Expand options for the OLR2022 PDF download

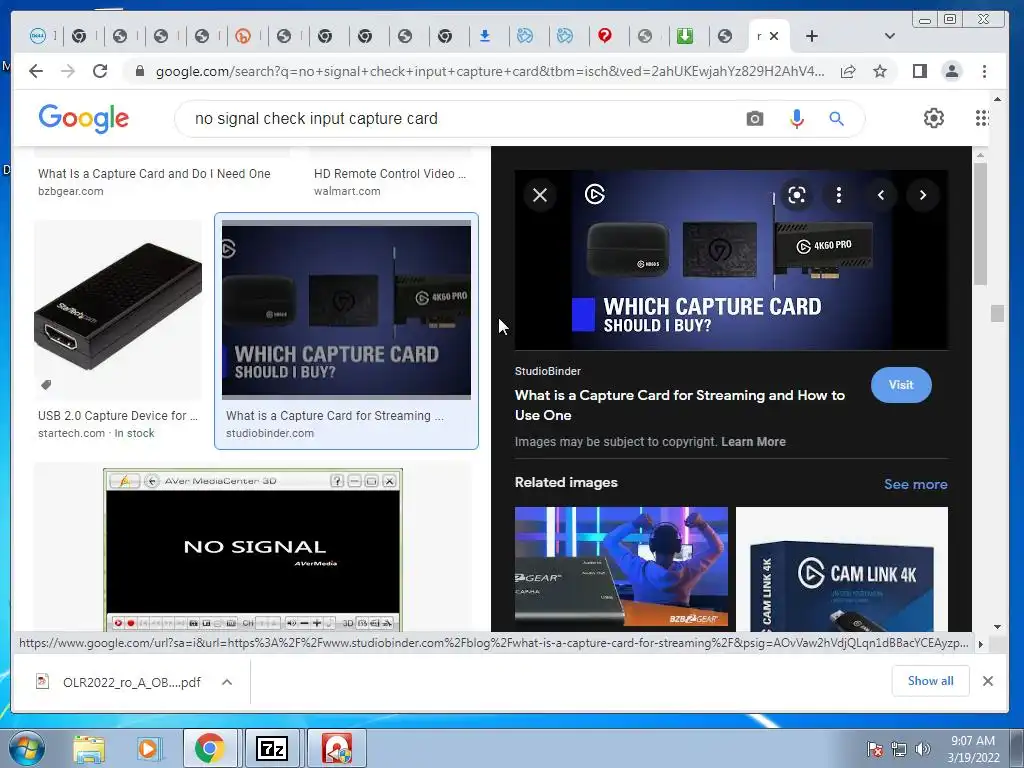pos(227,682)
